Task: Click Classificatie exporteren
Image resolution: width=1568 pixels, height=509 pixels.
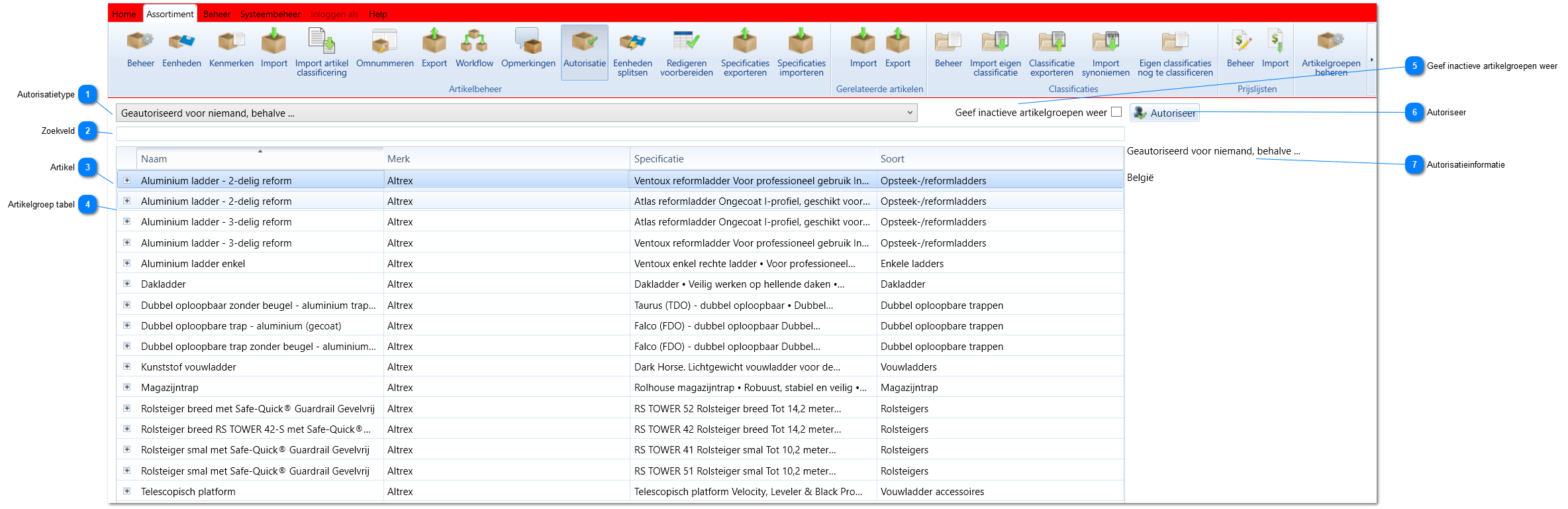Action: point(1052,53)
